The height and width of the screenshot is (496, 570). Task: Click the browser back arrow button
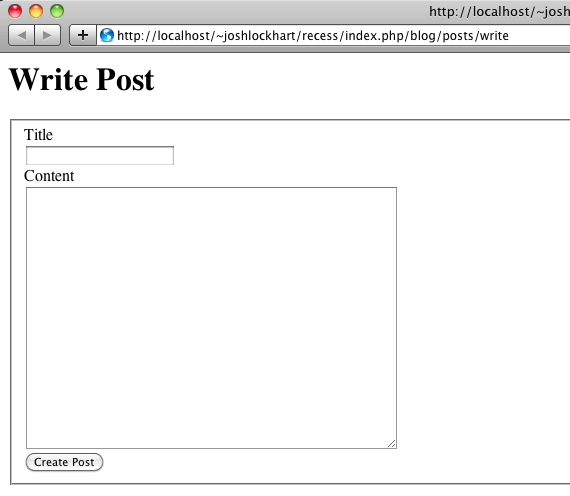[21, 35]
